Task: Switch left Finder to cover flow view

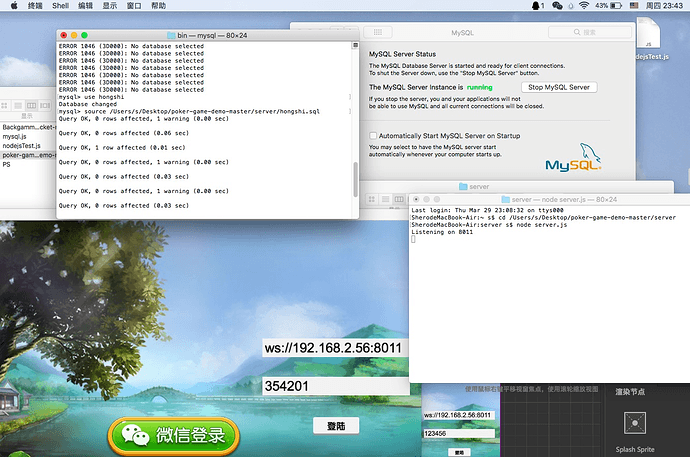Action: 45,106
